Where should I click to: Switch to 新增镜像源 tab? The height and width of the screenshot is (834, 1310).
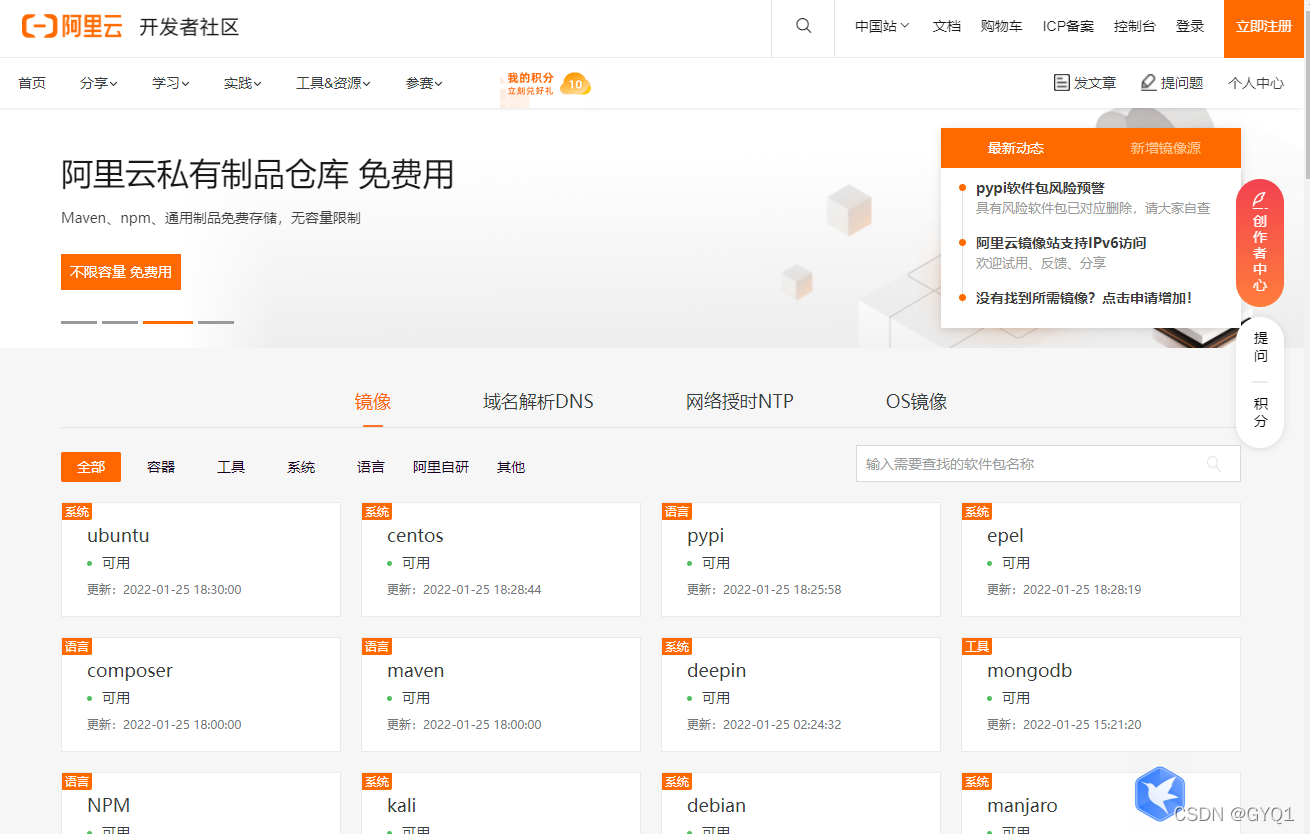[x=1166, y=148]
